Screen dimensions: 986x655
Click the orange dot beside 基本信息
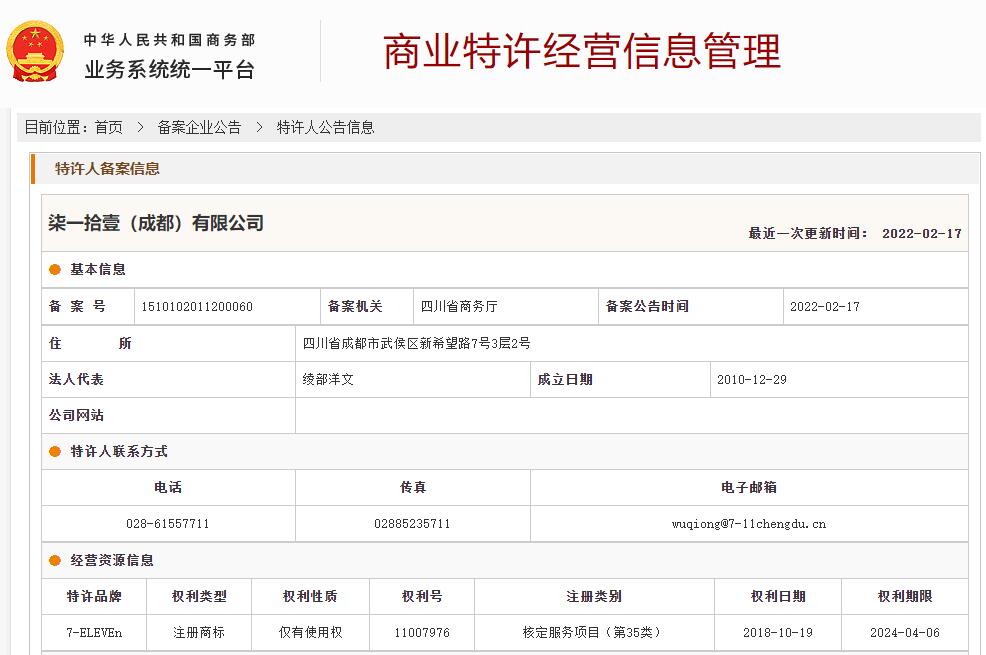pyautogui.click(x=55, y=270)
